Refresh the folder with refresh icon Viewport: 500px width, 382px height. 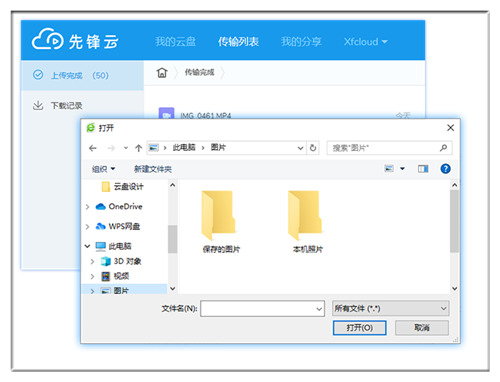313,148
